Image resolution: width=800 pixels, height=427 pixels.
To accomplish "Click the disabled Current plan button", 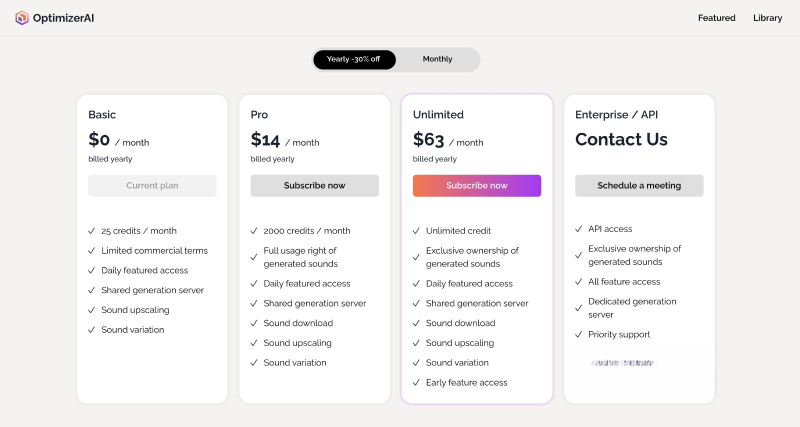I will point(152,185).
